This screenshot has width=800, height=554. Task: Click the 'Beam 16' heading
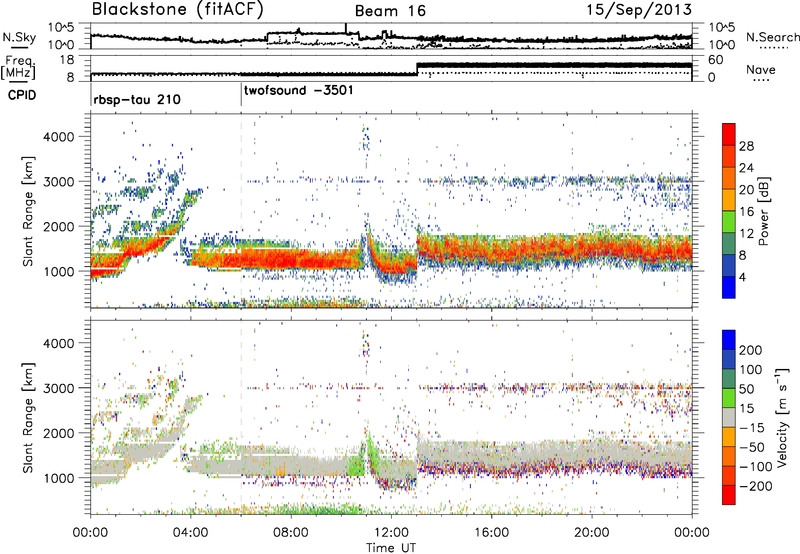pyautogui.click(x=390, y=11)
